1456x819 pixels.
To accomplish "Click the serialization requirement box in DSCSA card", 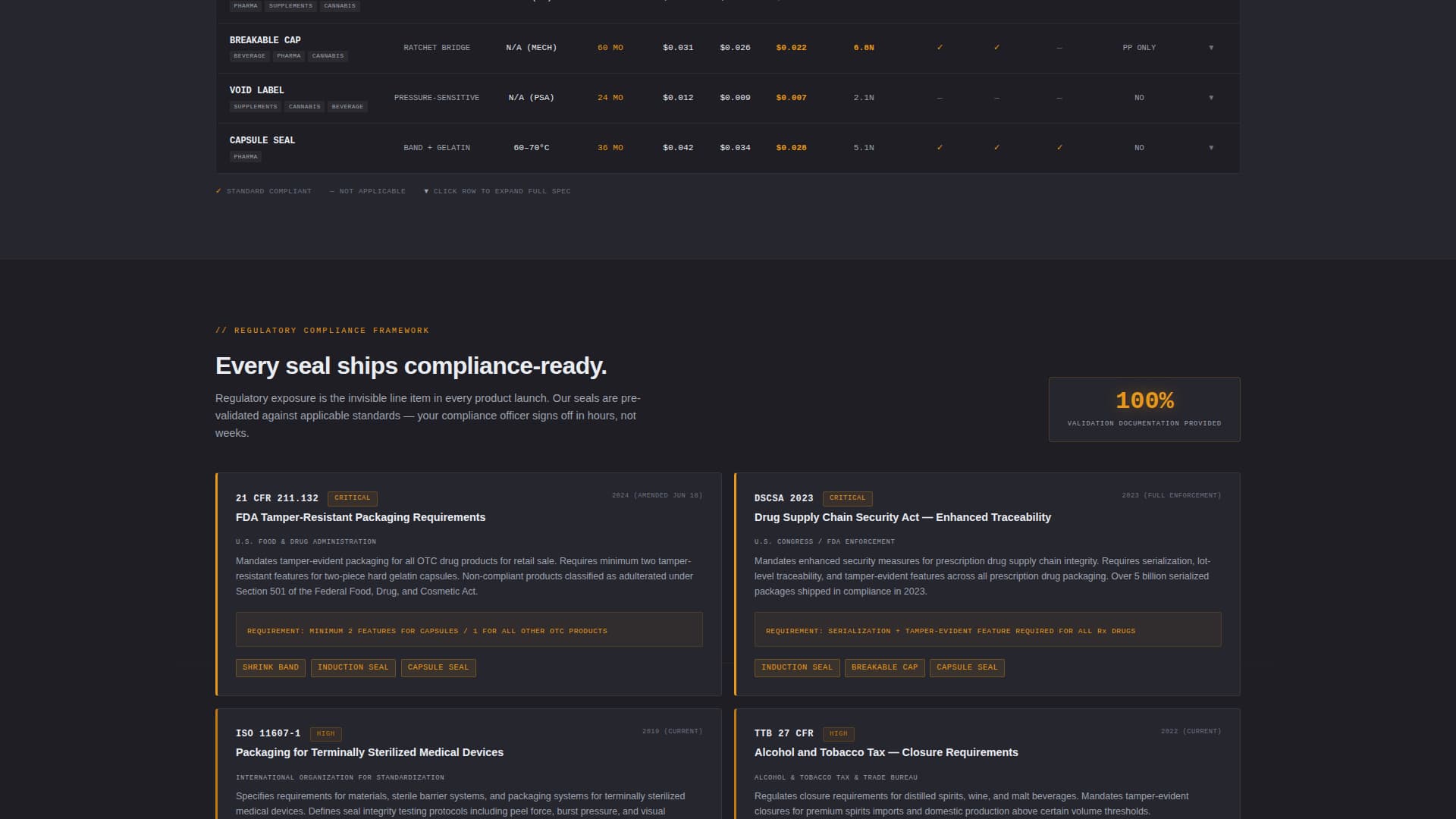I will coord(988,629).
